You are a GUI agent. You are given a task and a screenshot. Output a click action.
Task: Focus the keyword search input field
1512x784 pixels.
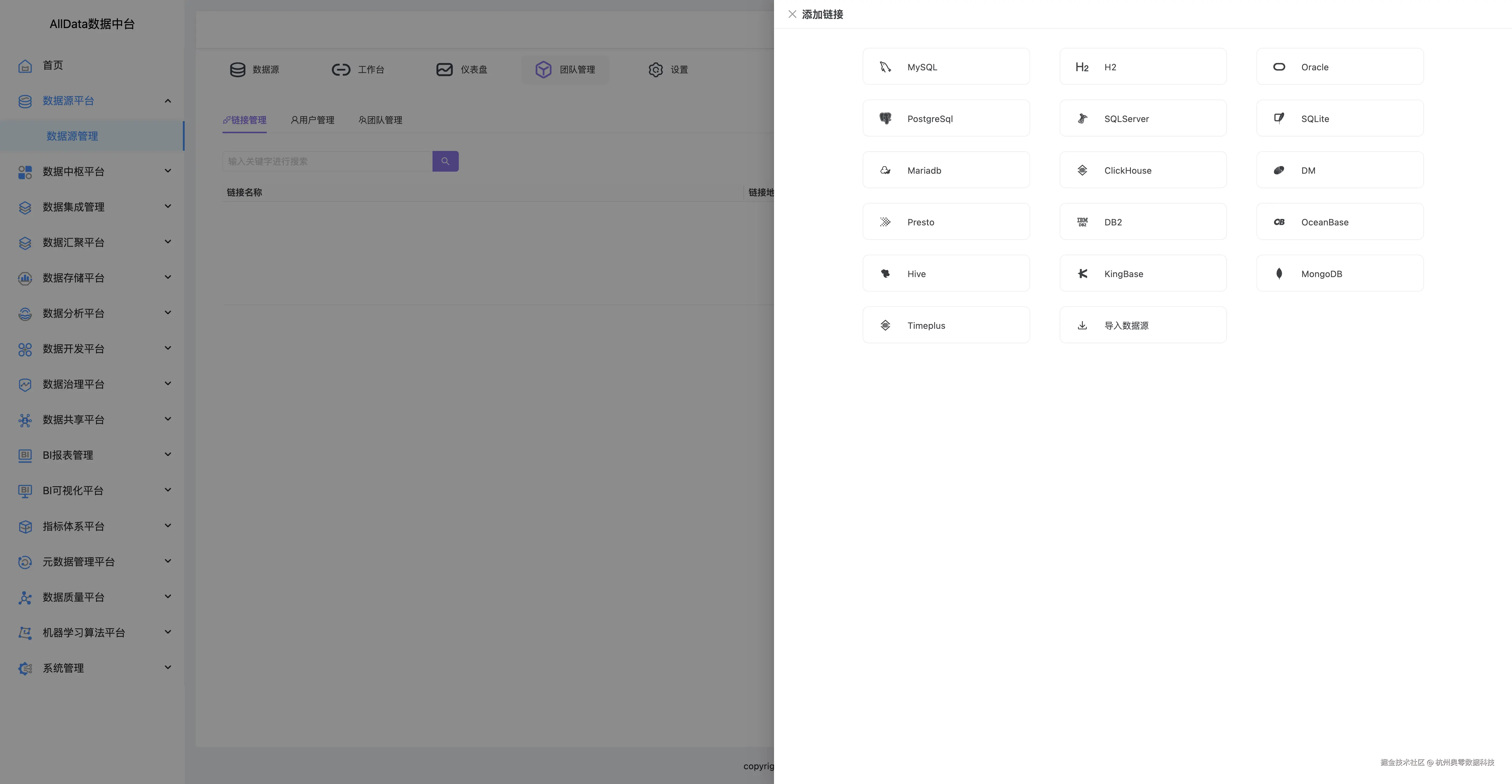click(327, 161)
